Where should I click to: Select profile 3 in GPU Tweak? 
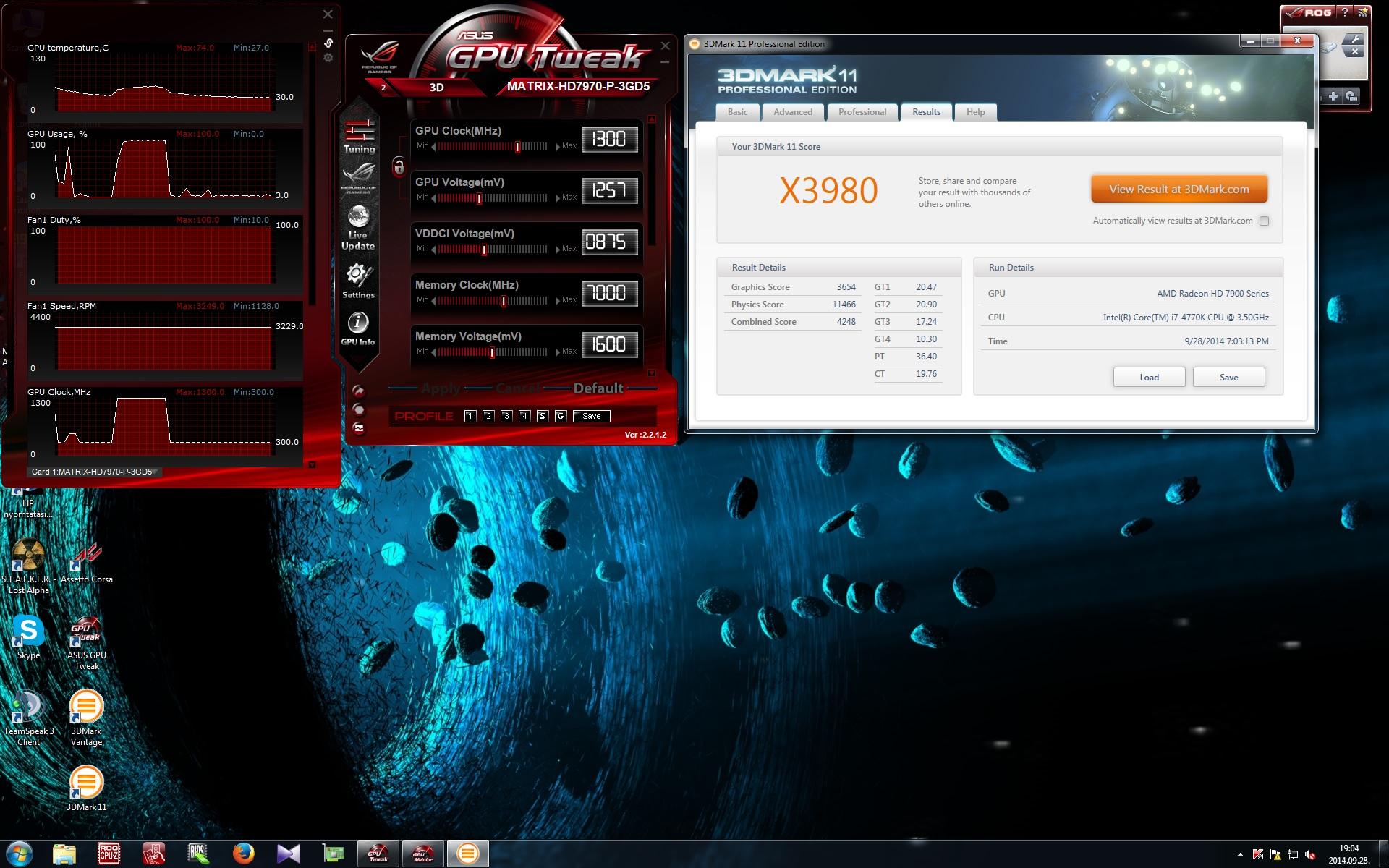506,416
